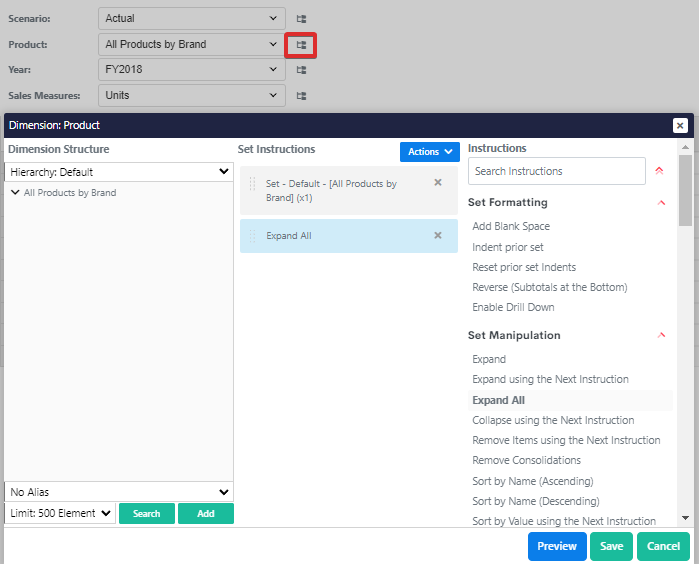699x564 pixels.
Task: Choose Expand using the Next Instruction
Action: (x=551, y=379)
